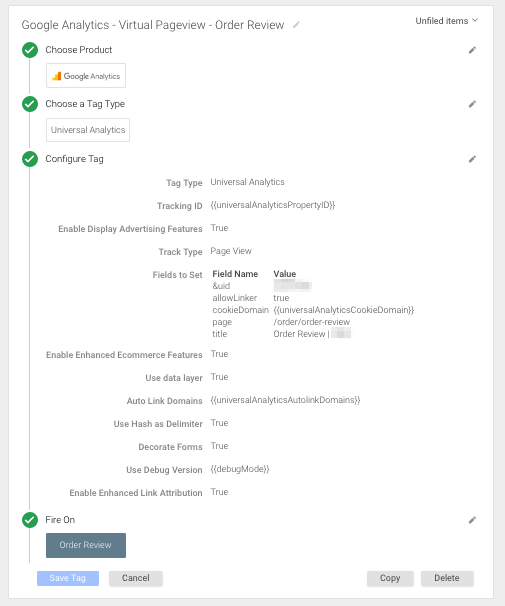
Task: Click the Enable Enhanced Link Attribution label
Action: tap(136, 493)
